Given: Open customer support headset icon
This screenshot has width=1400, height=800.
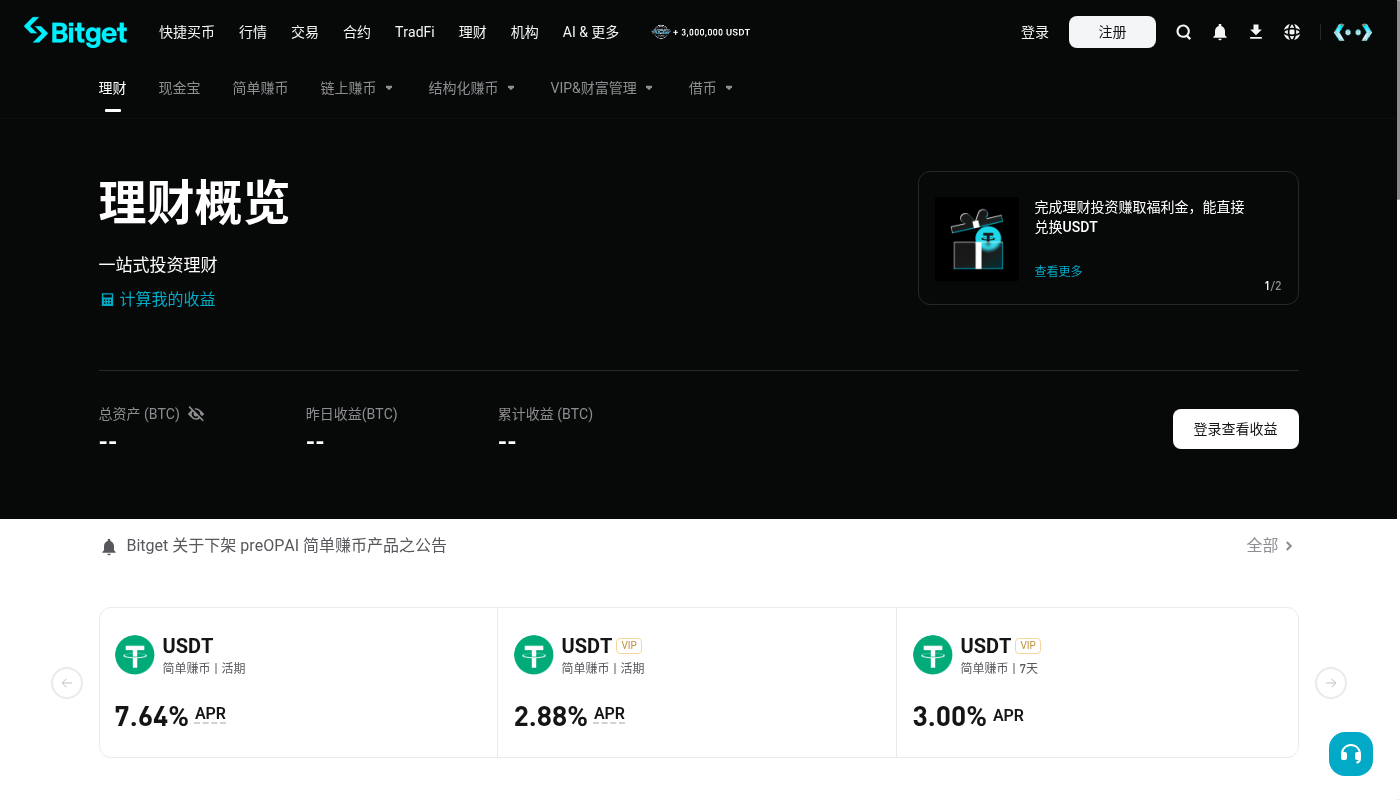Looking at the screenshot, I should 1351,754.
